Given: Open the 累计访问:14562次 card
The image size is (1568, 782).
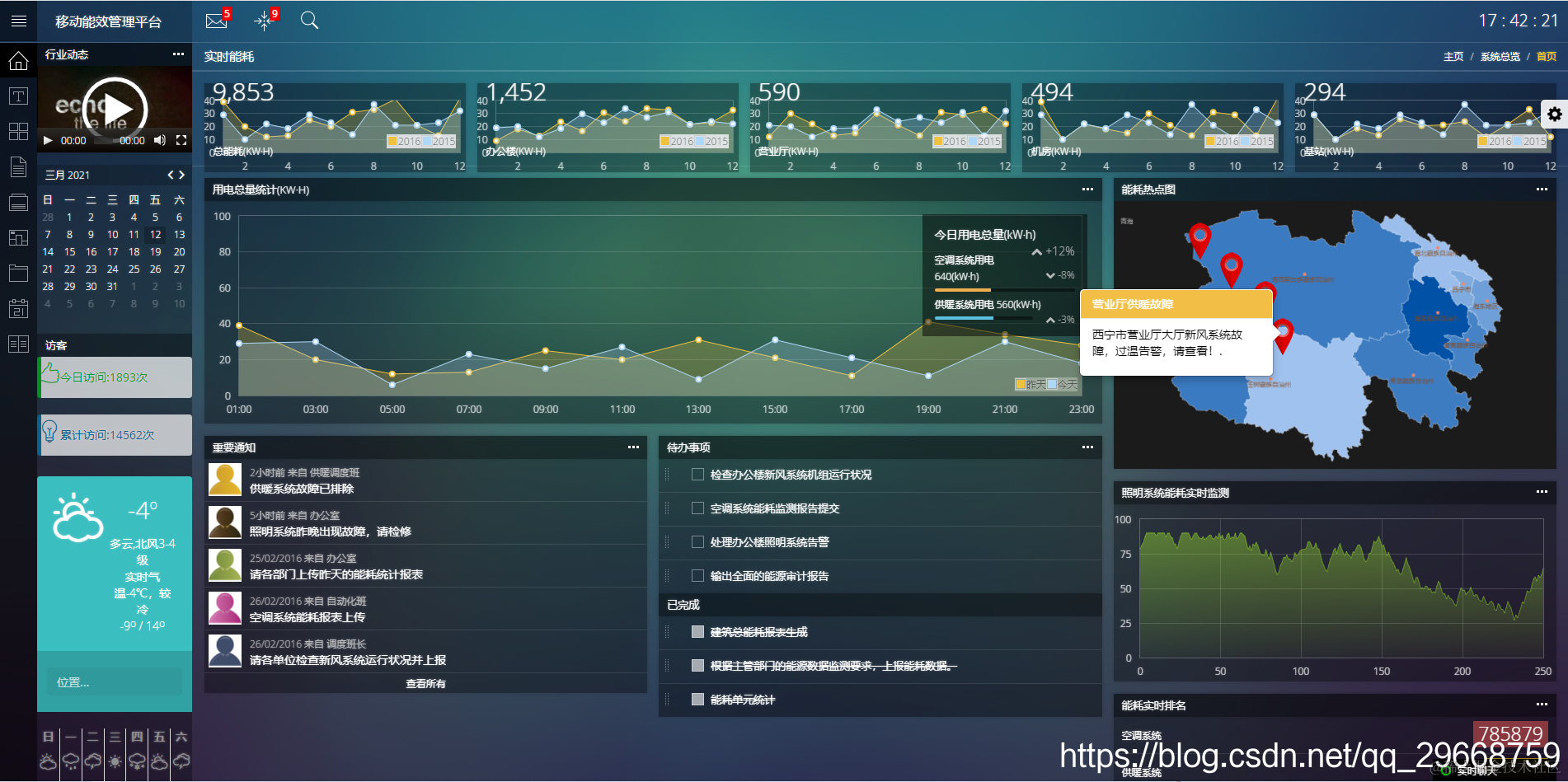Looking at the screenshot, I should click(x=115, y=435).
